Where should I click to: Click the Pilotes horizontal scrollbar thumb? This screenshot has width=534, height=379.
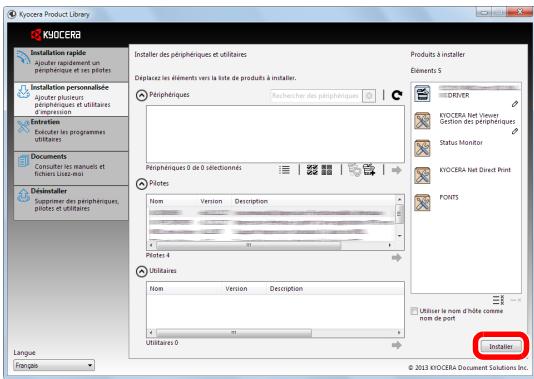click(249, 245)
